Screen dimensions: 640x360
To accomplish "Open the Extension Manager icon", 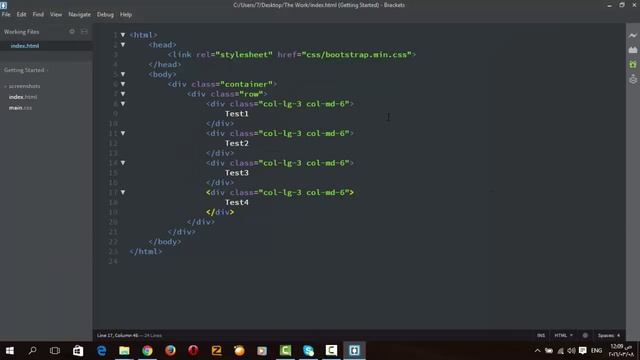I will [633, 50].
